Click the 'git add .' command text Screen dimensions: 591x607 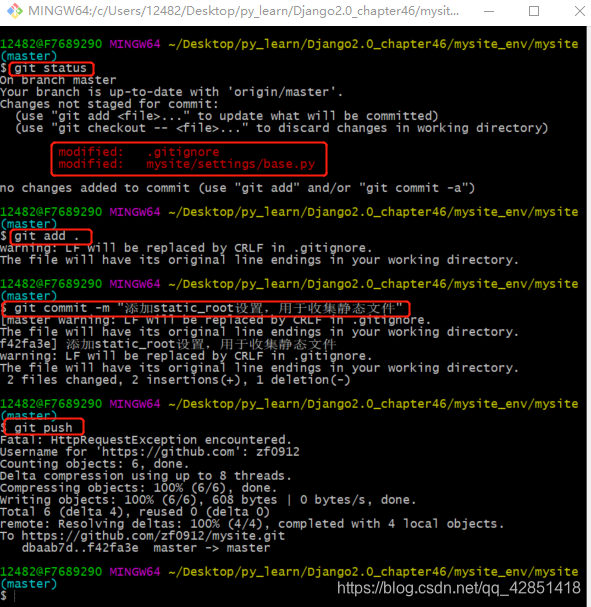pyautogui.click(x=46, y=236)
